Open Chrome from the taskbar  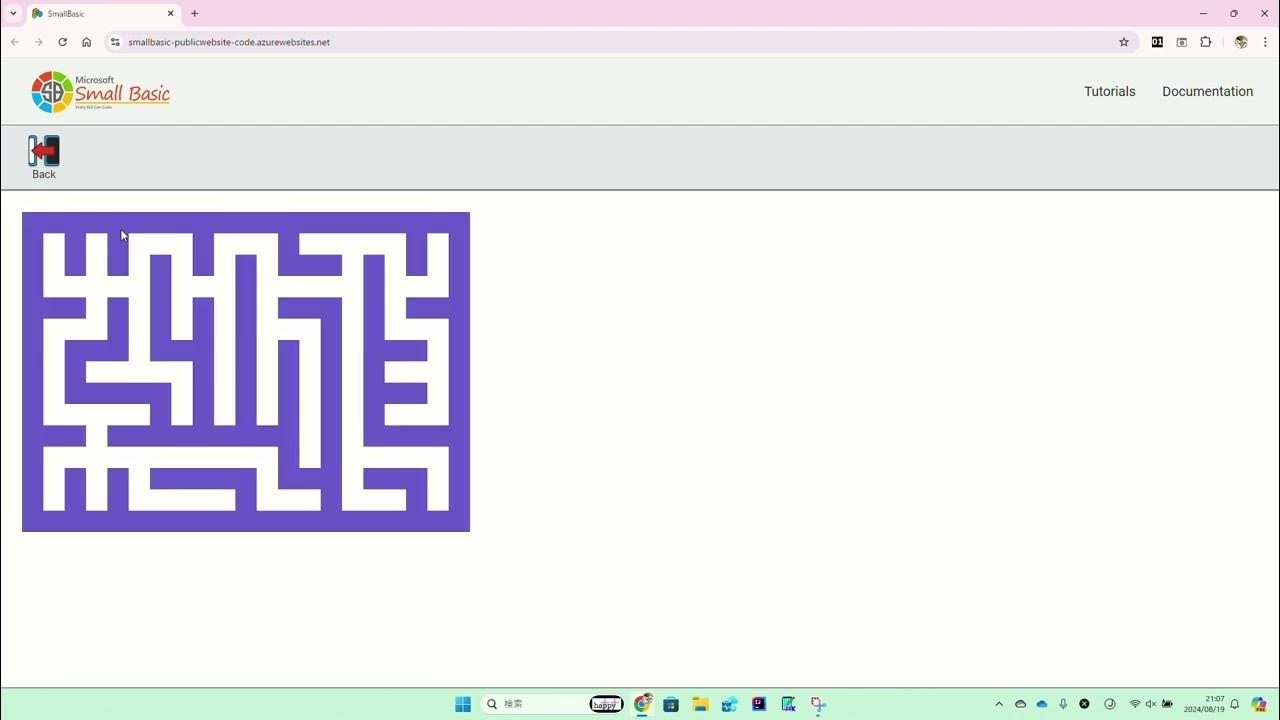[642, 704]
